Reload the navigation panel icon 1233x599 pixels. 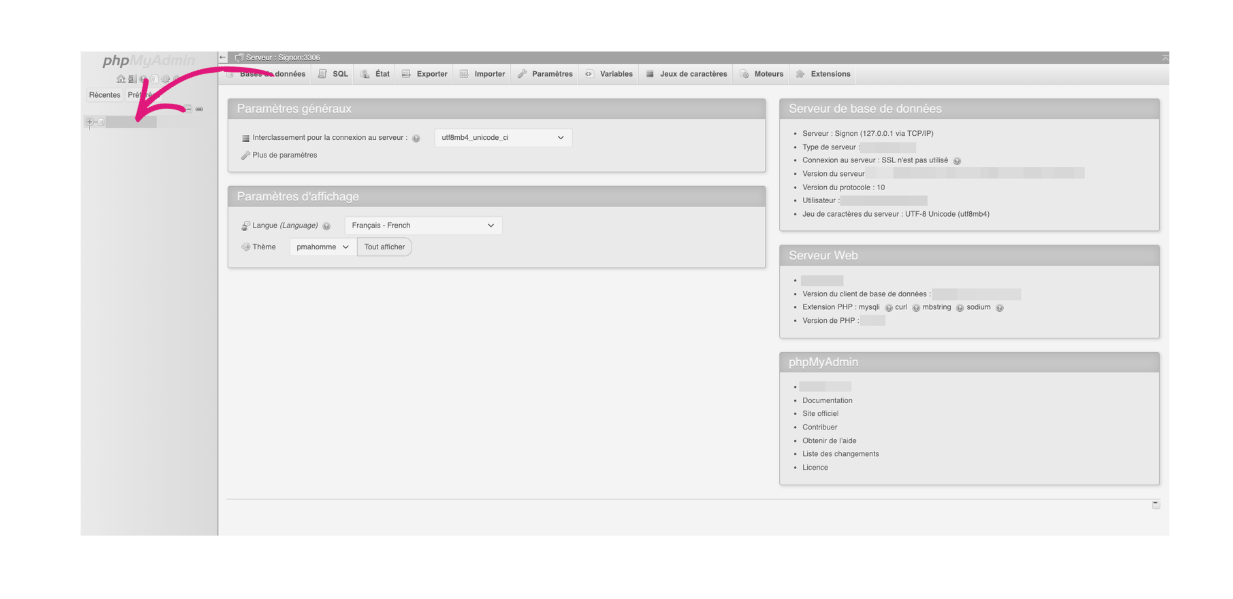pyautogui.click(x=175, y=79)
